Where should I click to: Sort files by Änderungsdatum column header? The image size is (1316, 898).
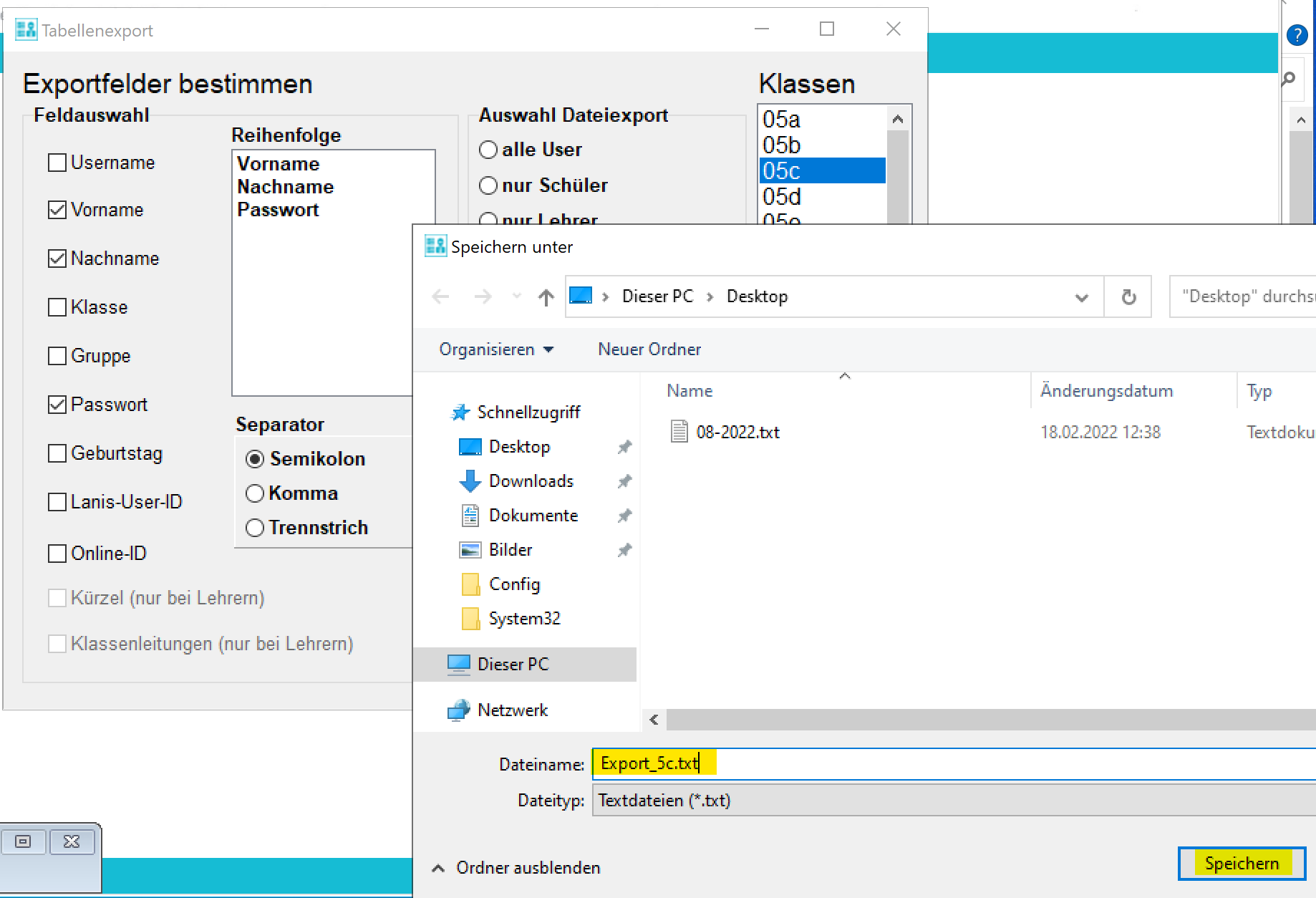coord(1106,391)
